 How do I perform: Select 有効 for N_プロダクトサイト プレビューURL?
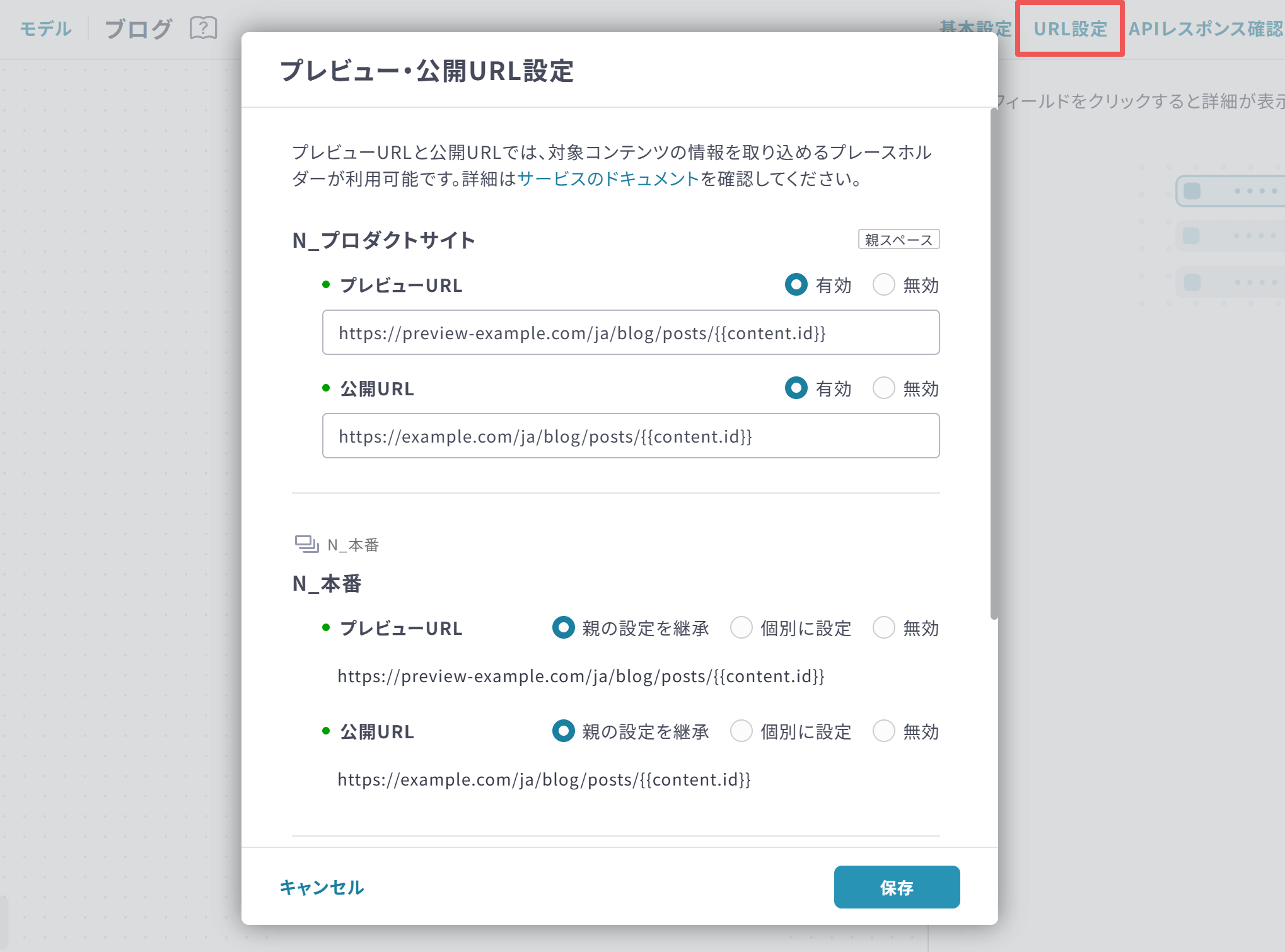(796, 285)
